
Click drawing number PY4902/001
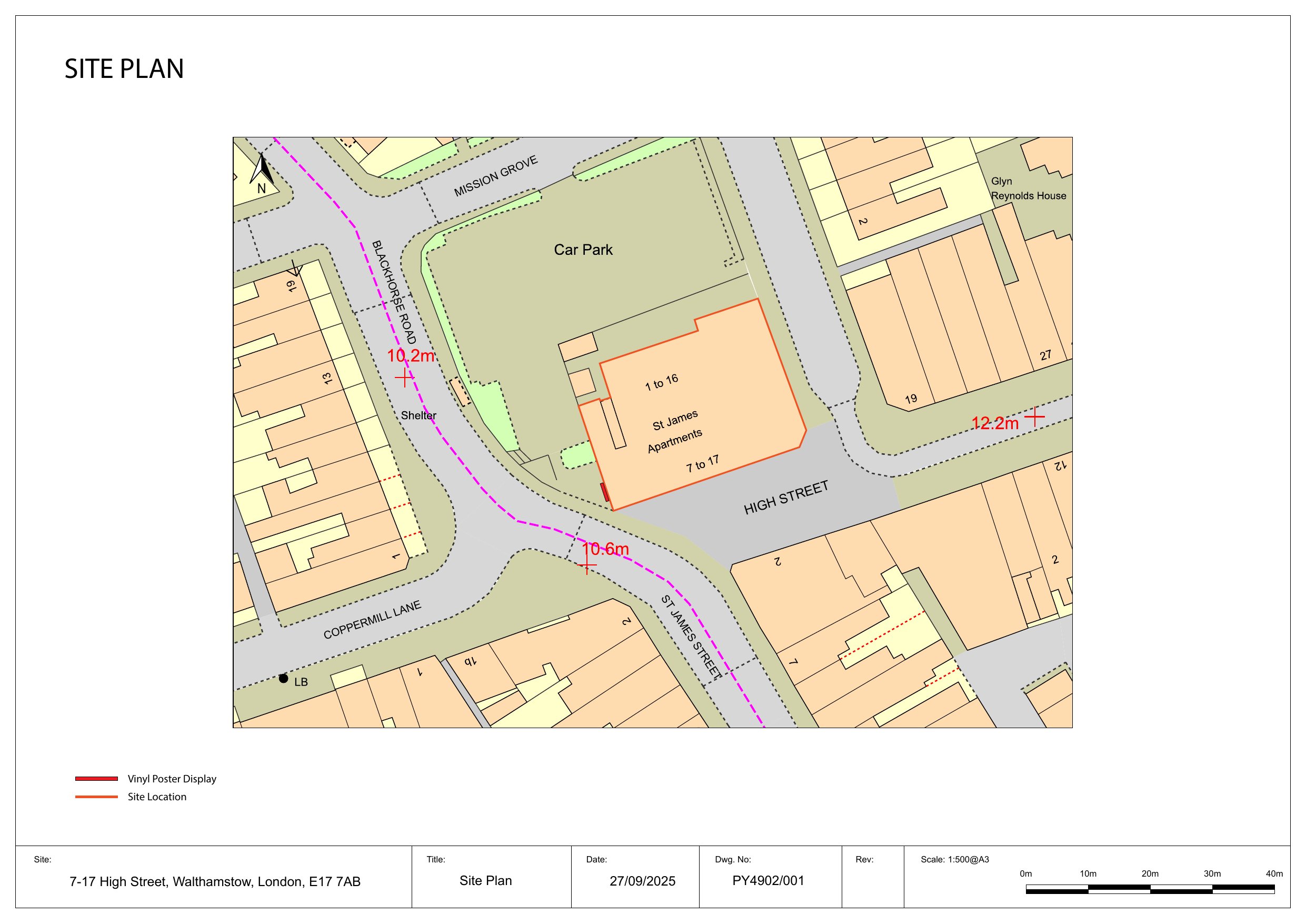(768, 881)
